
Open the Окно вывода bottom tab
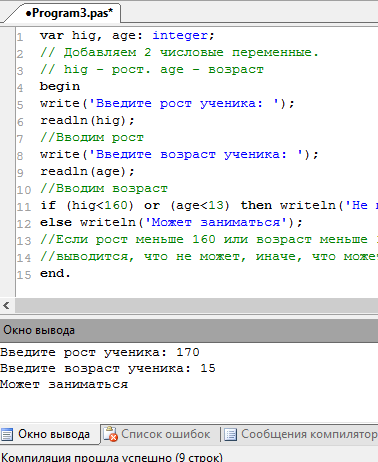coord(49,434)
